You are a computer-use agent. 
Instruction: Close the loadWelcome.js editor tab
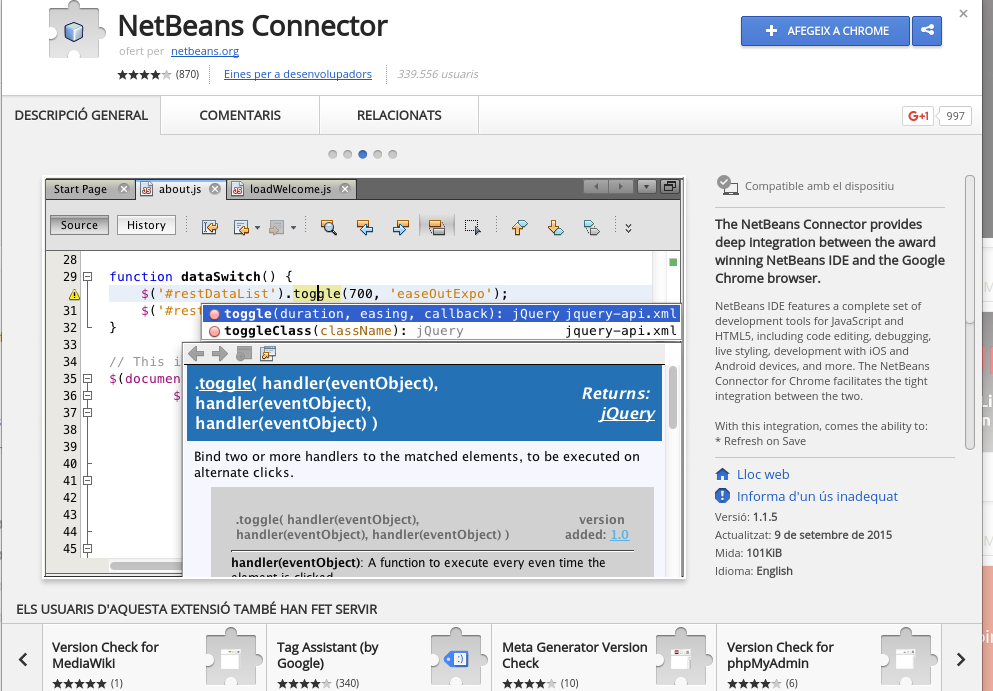[x=345, y=189]
